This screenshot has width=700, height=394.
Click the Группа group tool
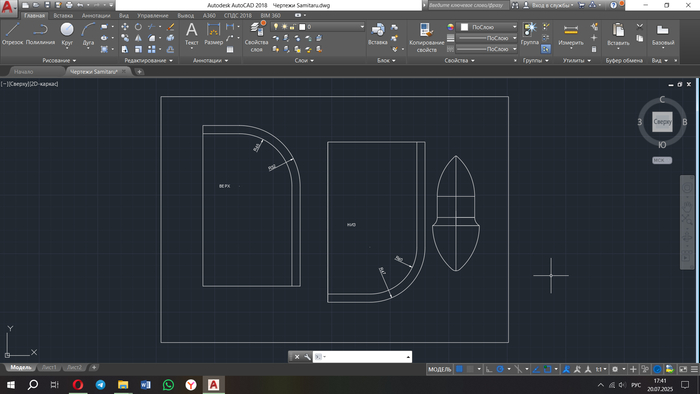point(529,34)
